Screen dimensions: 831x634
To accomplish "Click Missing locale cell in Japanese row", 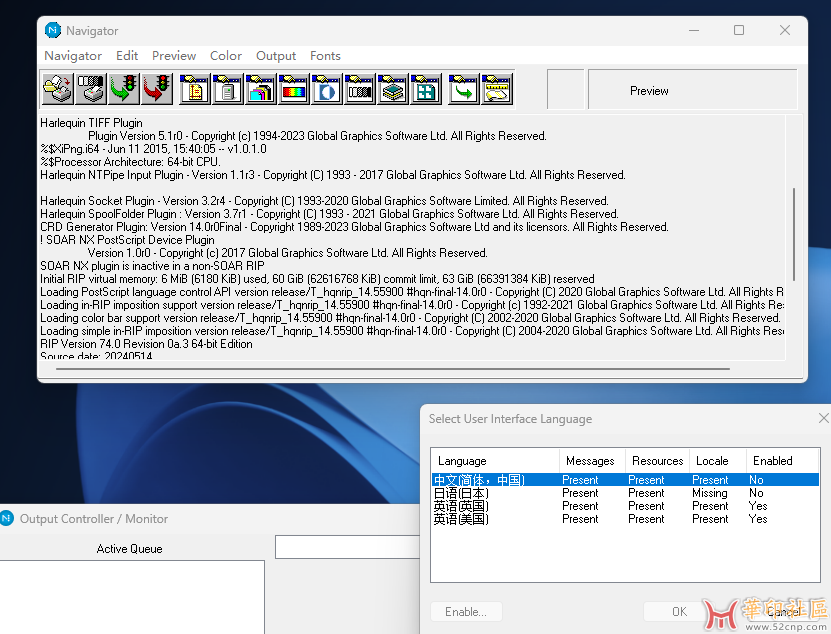I will (x=710, y=493).
